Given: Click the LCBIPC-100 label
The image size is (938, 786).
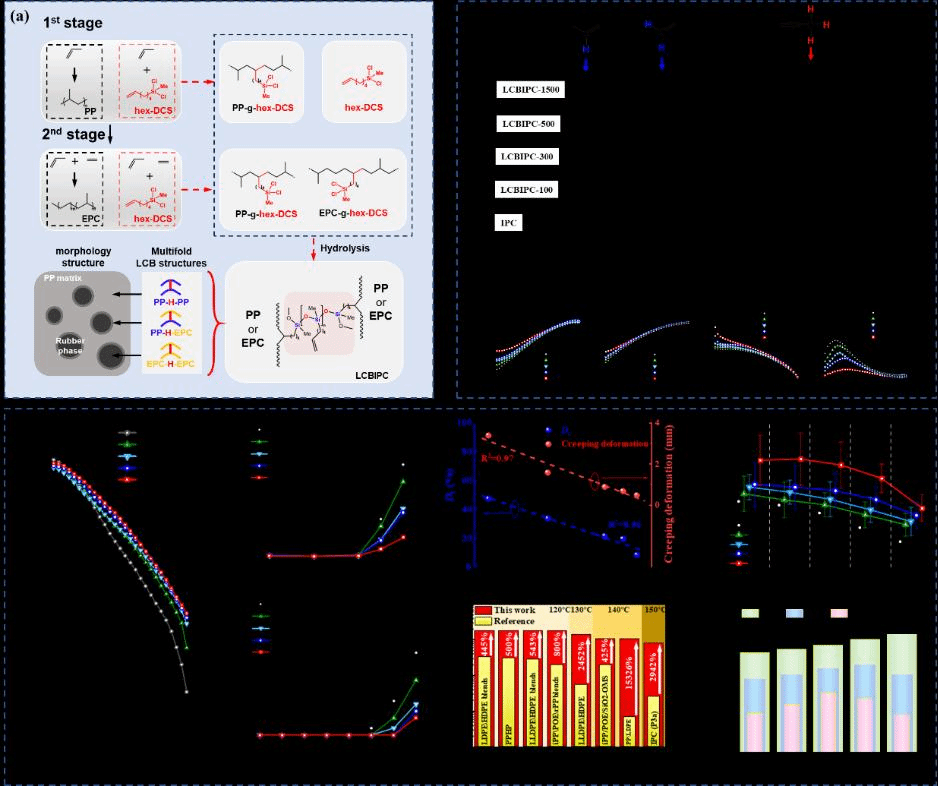Looking at the screenshot, I should click(527, 190).
